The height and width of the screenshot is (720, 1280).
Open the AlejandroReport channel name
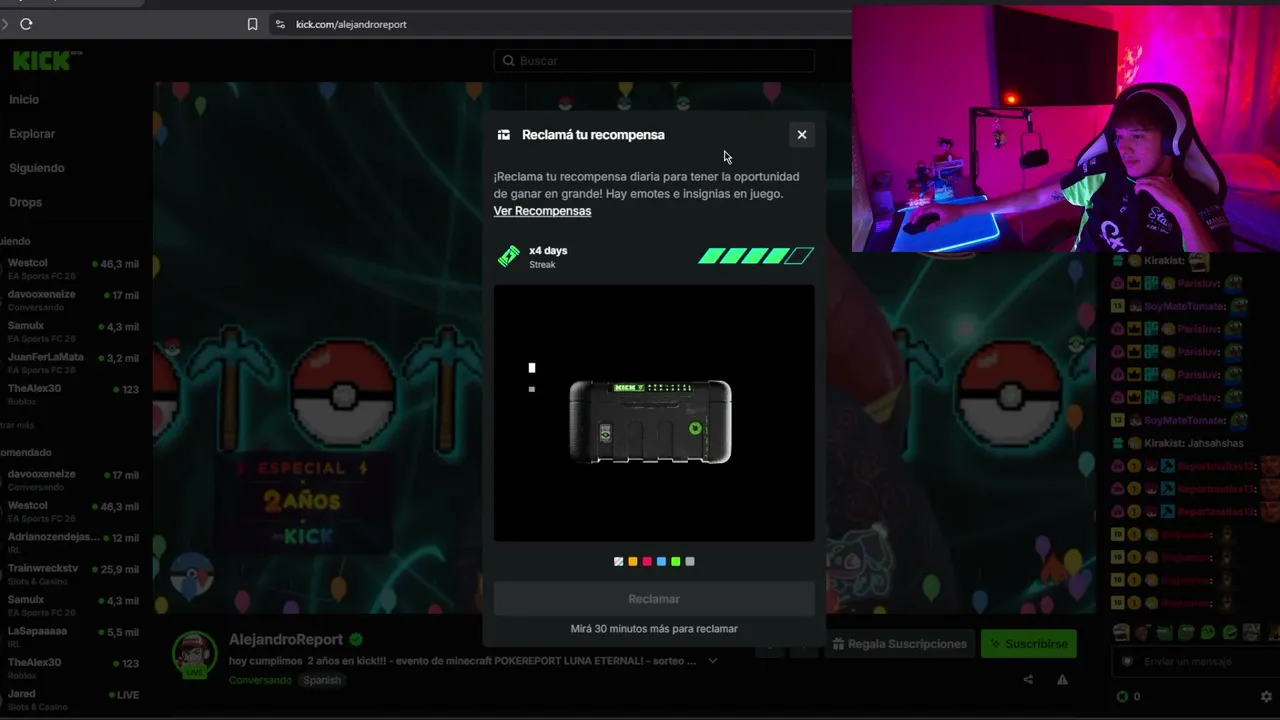tap(286, 640)
